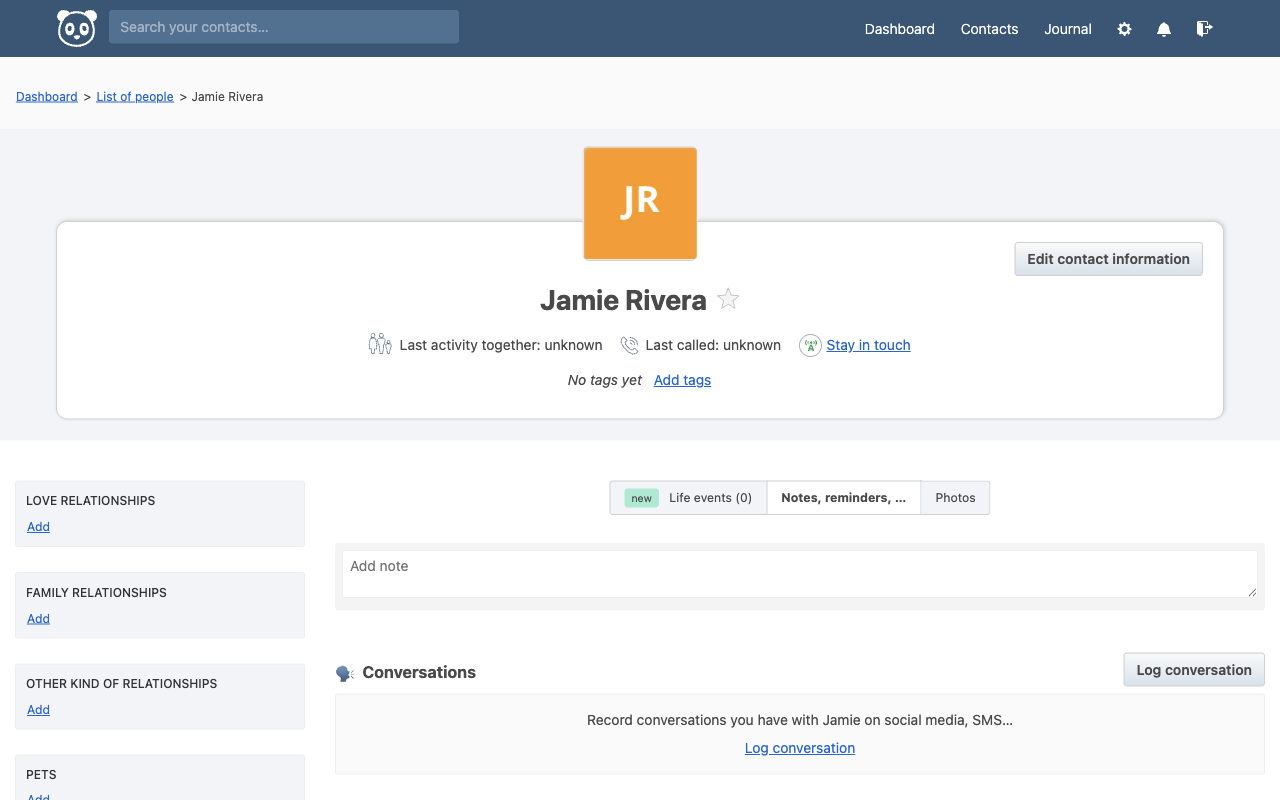Click the Jamie Rivera breadcrumb text
This screenshot has width=1280, height=800.
point(227,97)
